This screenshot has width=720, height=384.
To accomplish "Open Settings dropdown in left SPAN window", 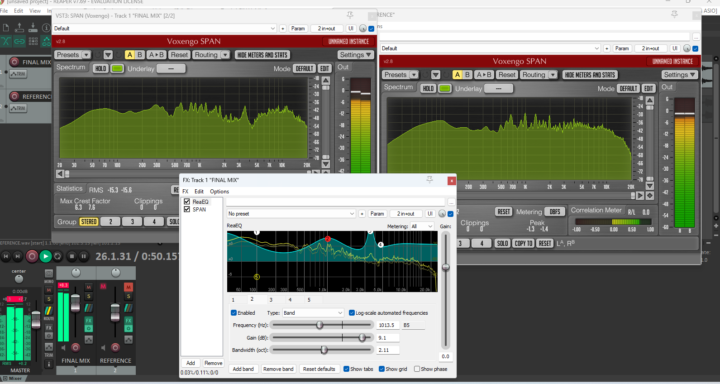I will 356,55.
